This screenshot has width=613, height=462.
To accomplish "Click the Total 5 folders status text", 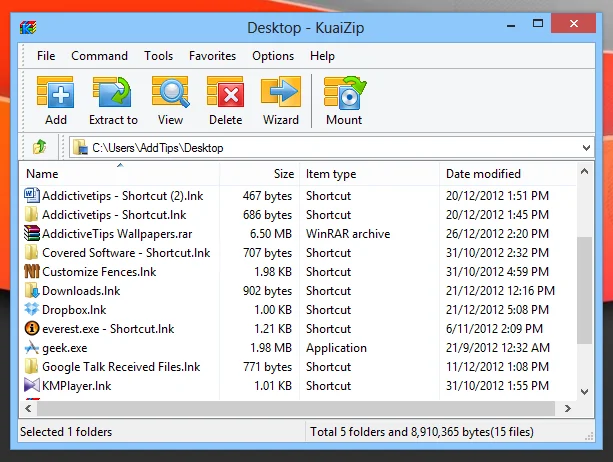I will (422, 432).
